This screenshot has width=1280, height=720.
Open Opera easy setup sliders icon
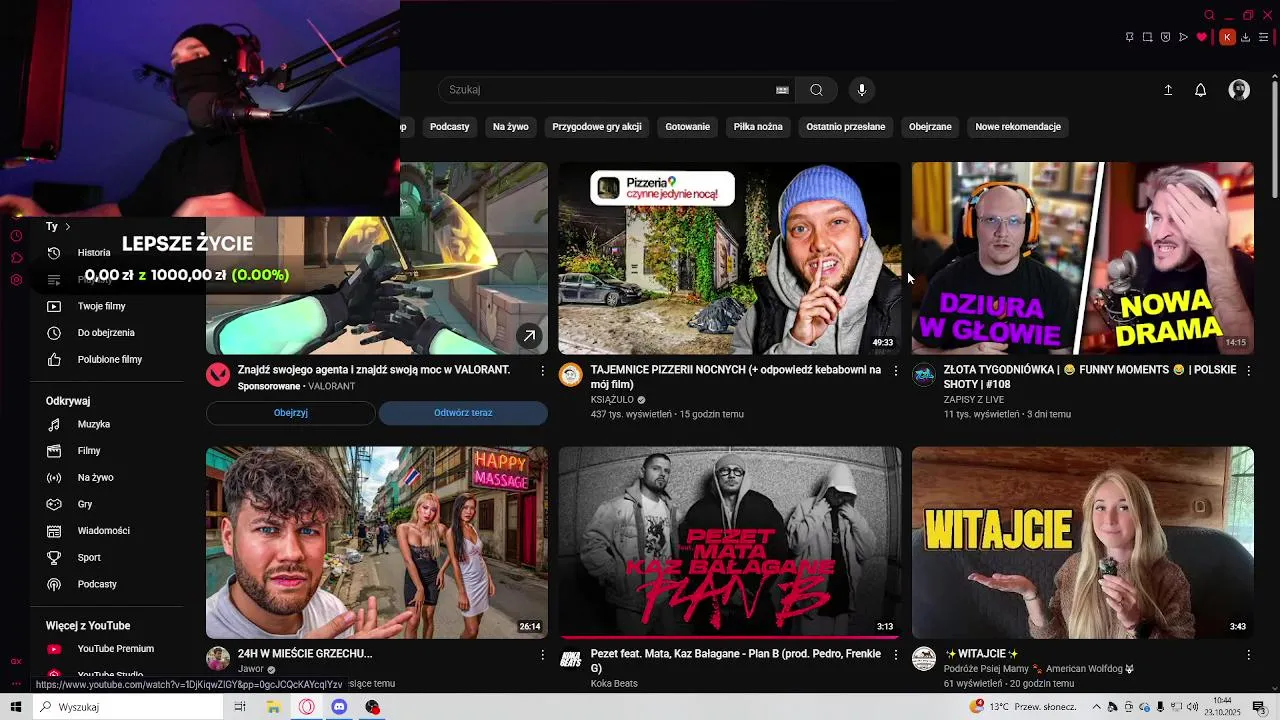pos(1263,37)
